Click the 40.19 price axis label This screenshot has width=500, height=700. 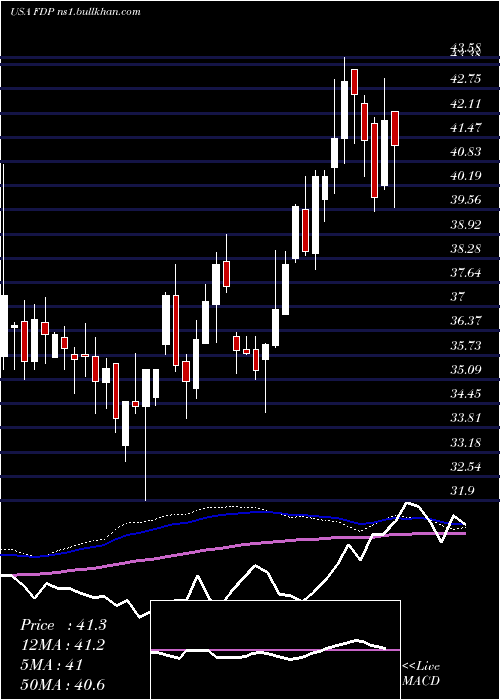tap(466, 175)
